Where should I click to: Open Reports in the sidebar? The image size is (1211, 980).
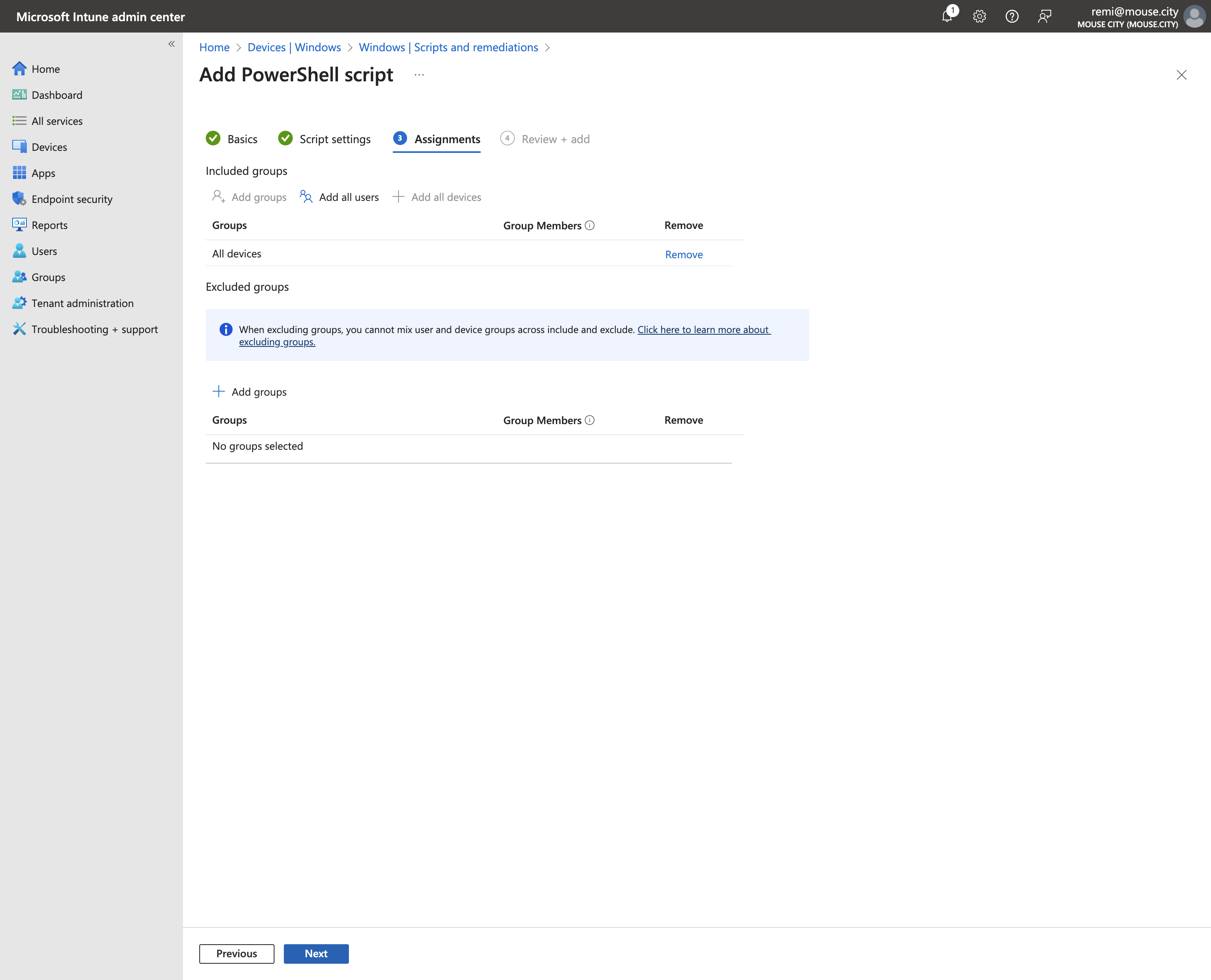pyautogui.click(x=39, y=225)
